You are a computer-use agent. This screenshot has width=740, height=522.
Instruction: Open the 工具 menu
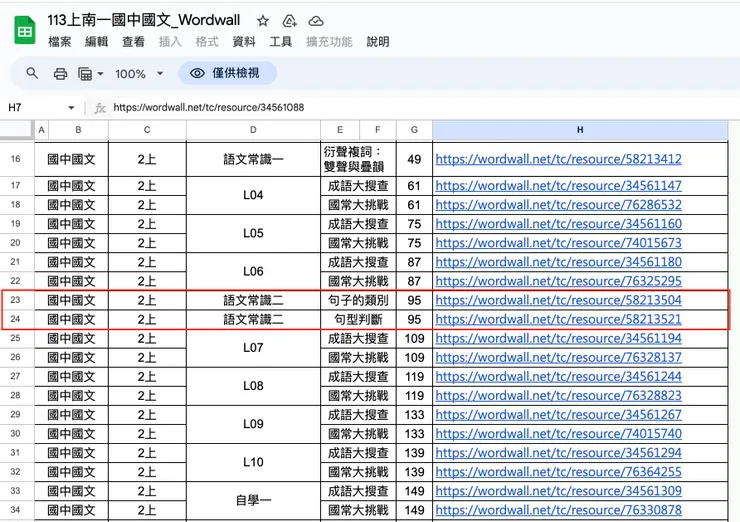280,42
